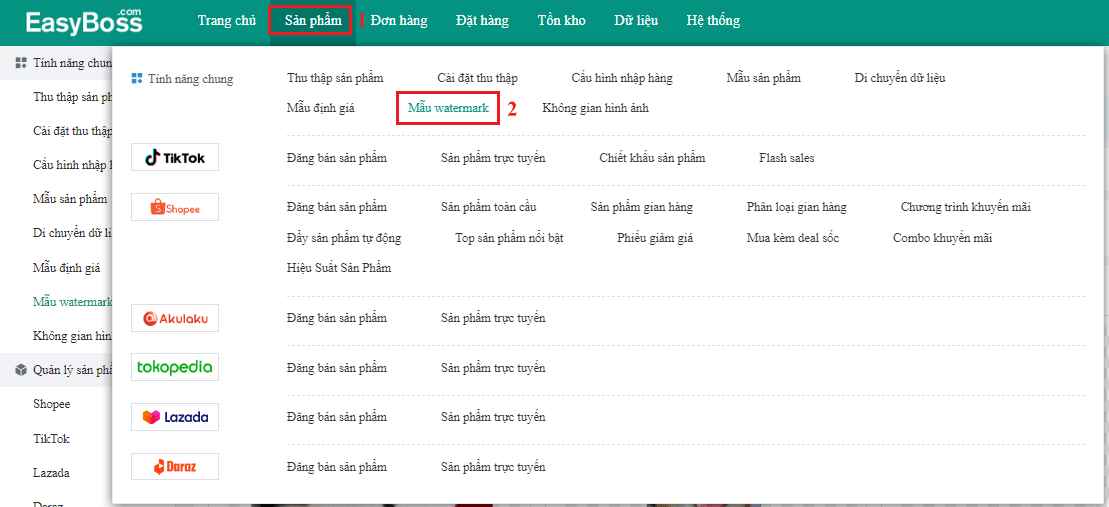Open TikTok Đăng bán sản phẩm
This screenshot has height=507, width=1109.
(337, 158)
